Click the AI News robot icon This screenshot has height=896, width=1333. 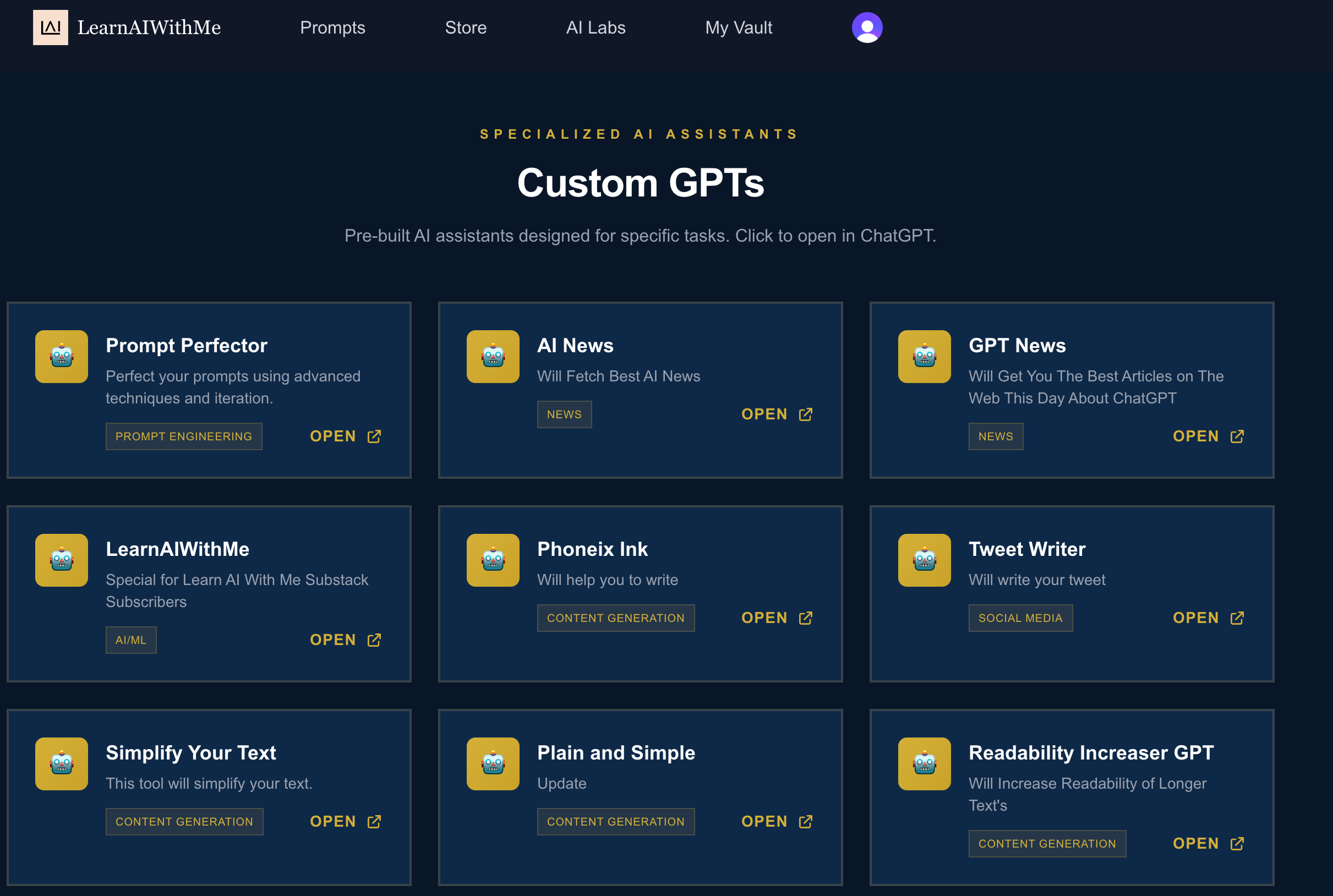click(493, 357)
